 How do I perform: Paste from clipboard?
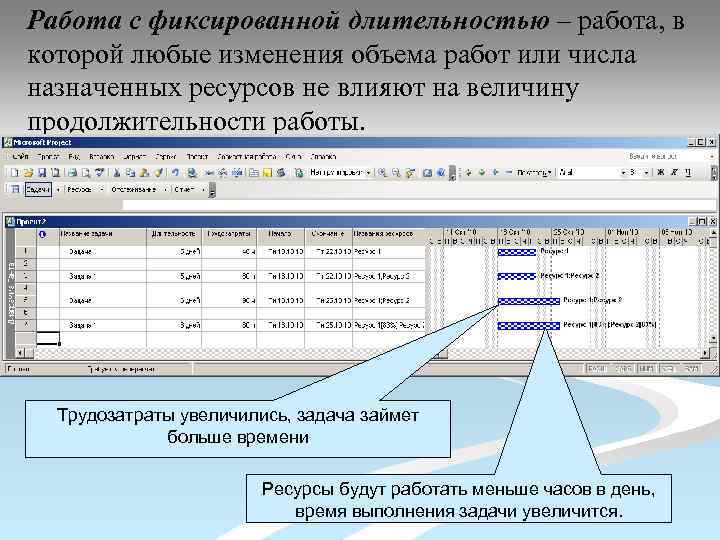144,173
